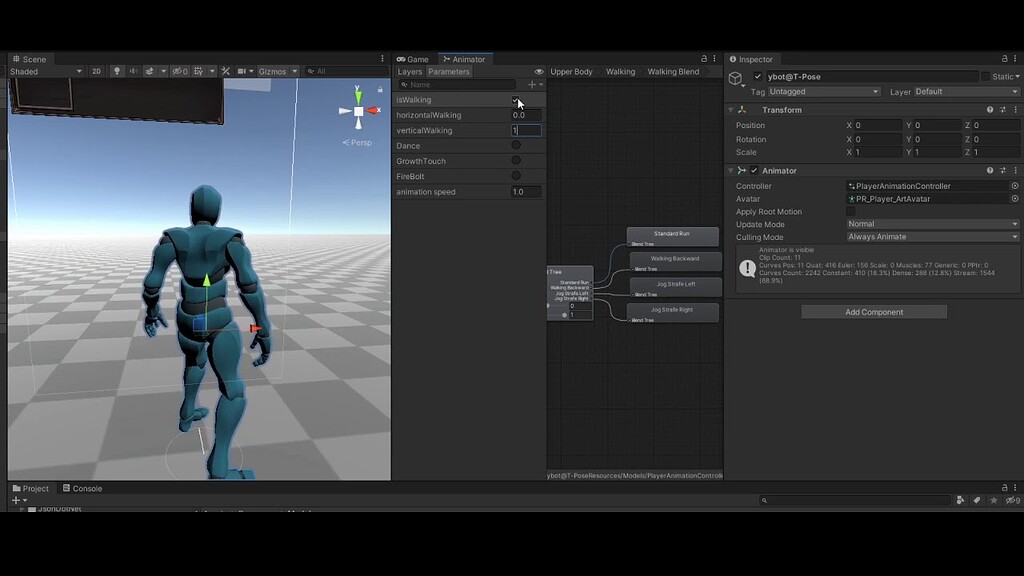Toggle the scene audio icon in toolbar
Screen dimensions: 1024x576
point(133,71)
